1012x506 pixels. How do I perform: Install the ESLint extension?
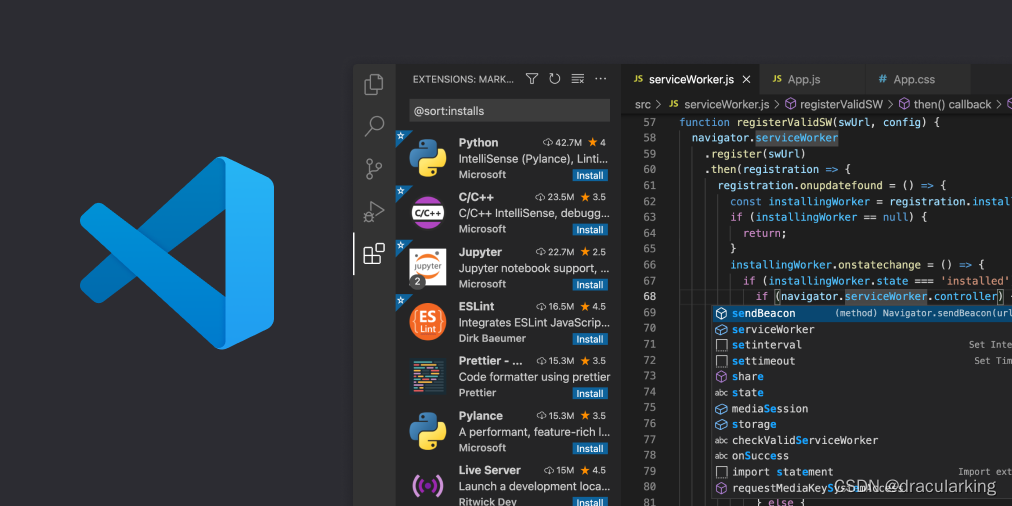590,339
